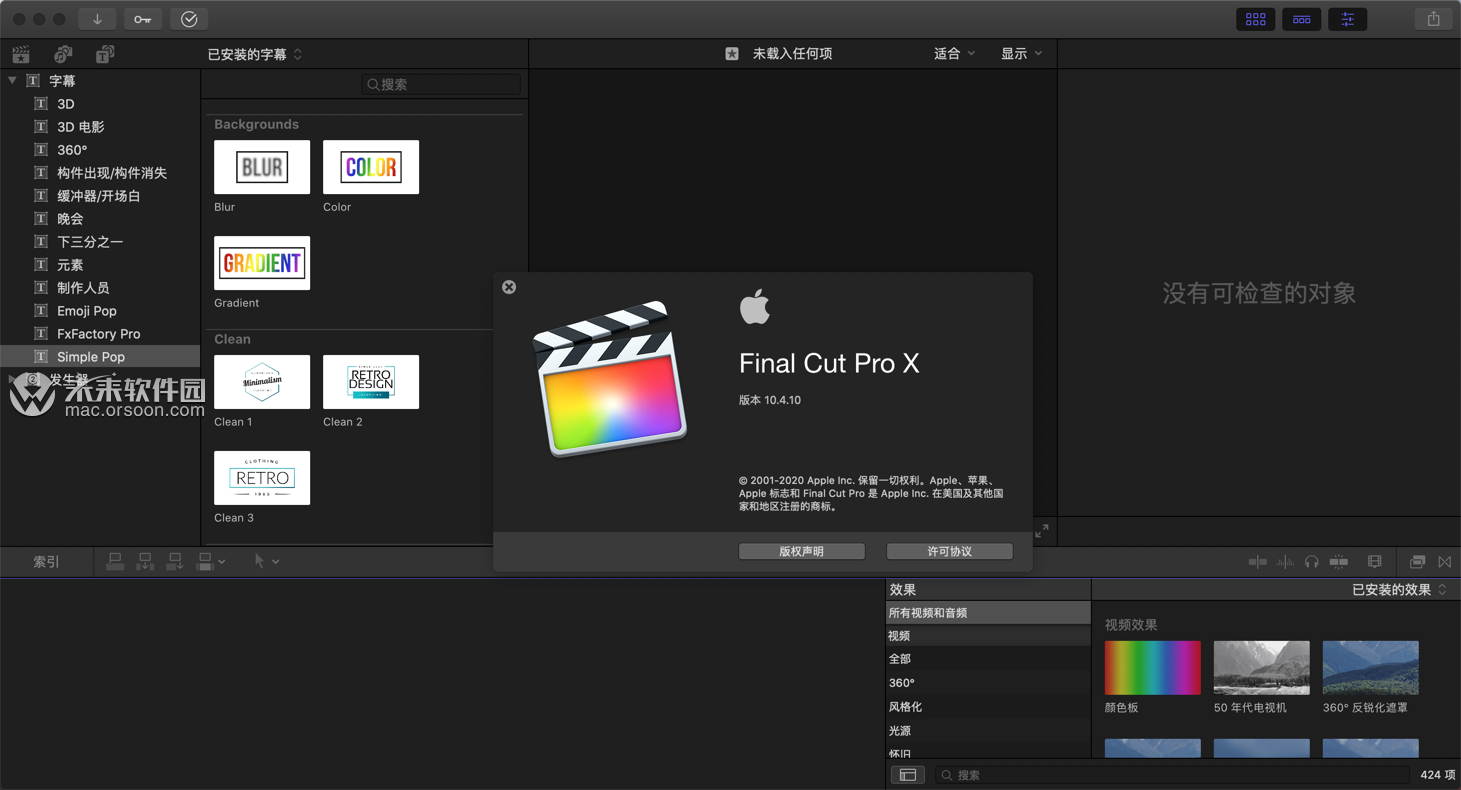Viewport: 1461px width, 790px height.
Task: Select the 50 年代电视机 effect thumbnail
Action: [x=1262, y=668]
